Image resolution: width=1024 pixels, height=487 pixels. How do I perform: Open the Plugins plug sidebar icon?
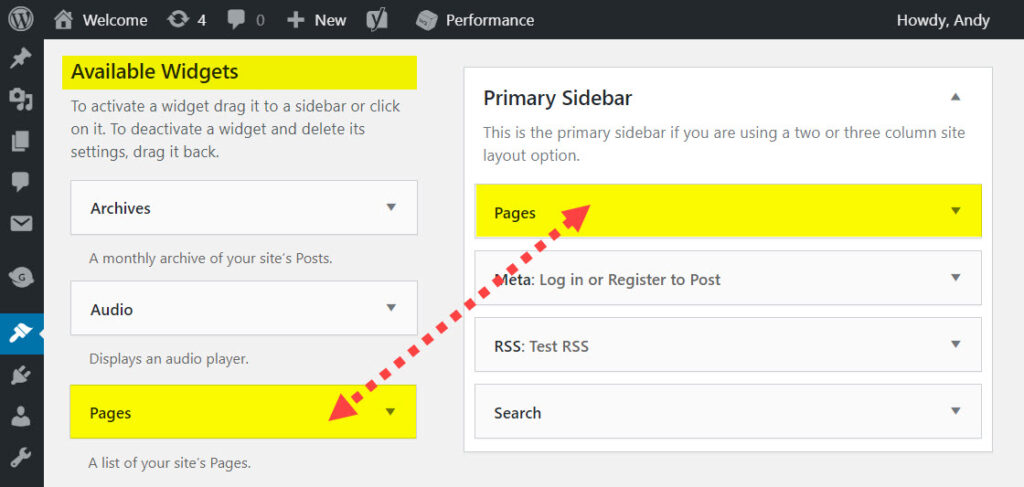pyautogui.click(x=21, y=375)
